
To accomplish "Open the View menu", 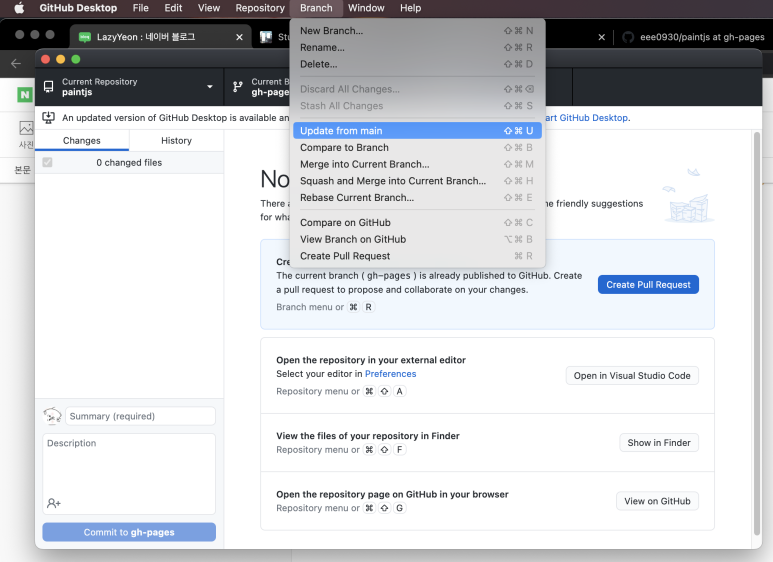I will 209,8.
